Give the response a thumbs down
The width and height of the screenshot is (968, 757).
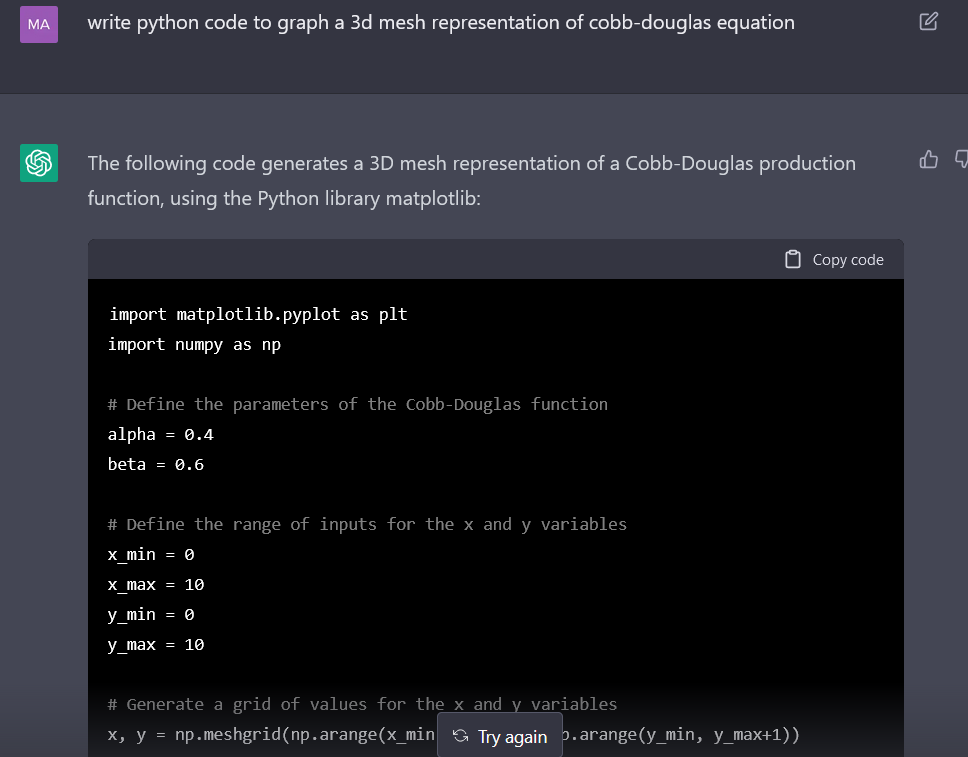[961, 159]
